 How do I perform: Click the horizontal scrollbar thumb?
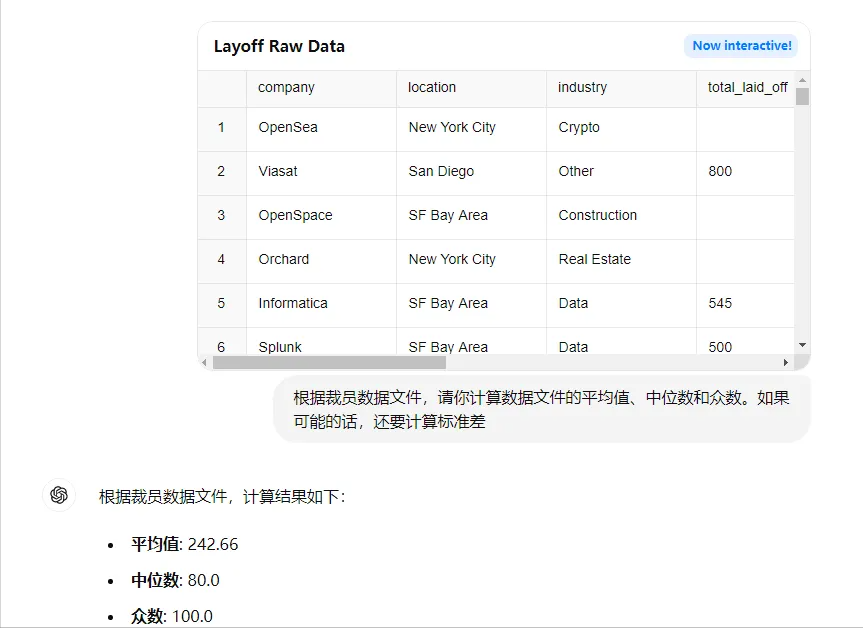point(329,362)
